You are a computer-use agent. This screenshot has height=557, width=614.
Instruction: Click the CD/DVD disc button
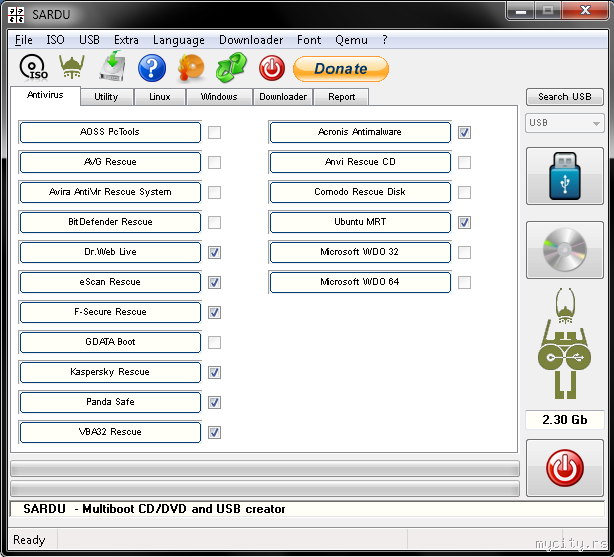point(565,250)
